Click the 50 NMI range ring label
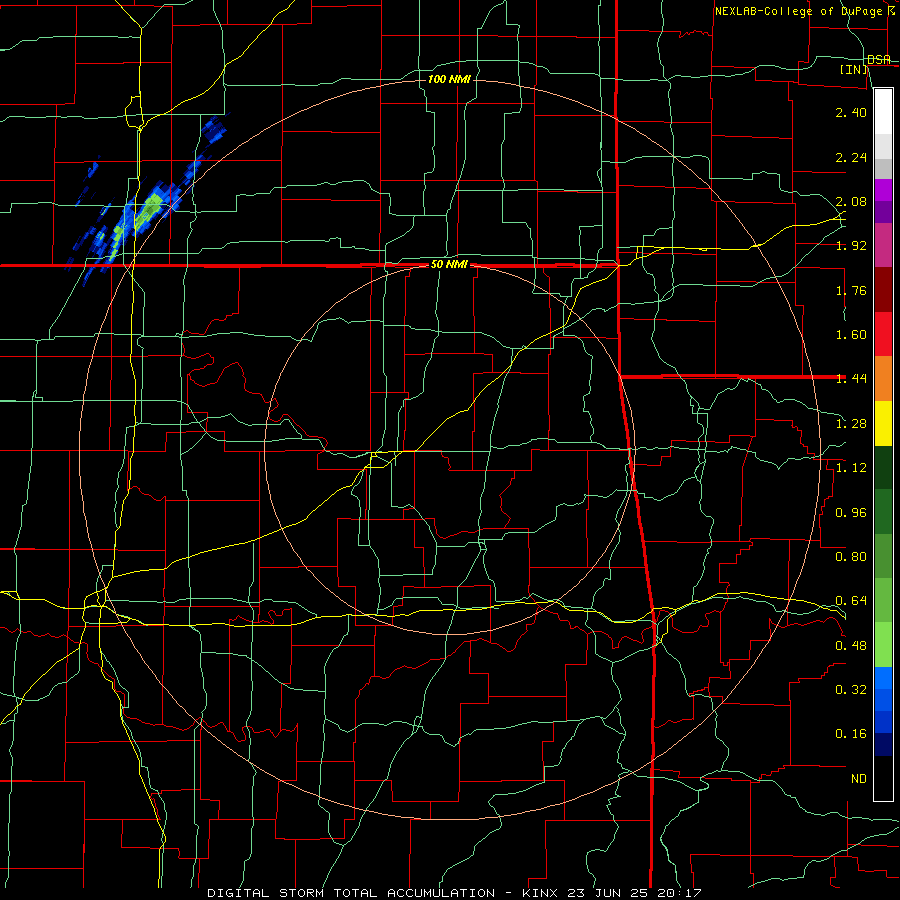 pyautogui.click(x=449, y=265)
